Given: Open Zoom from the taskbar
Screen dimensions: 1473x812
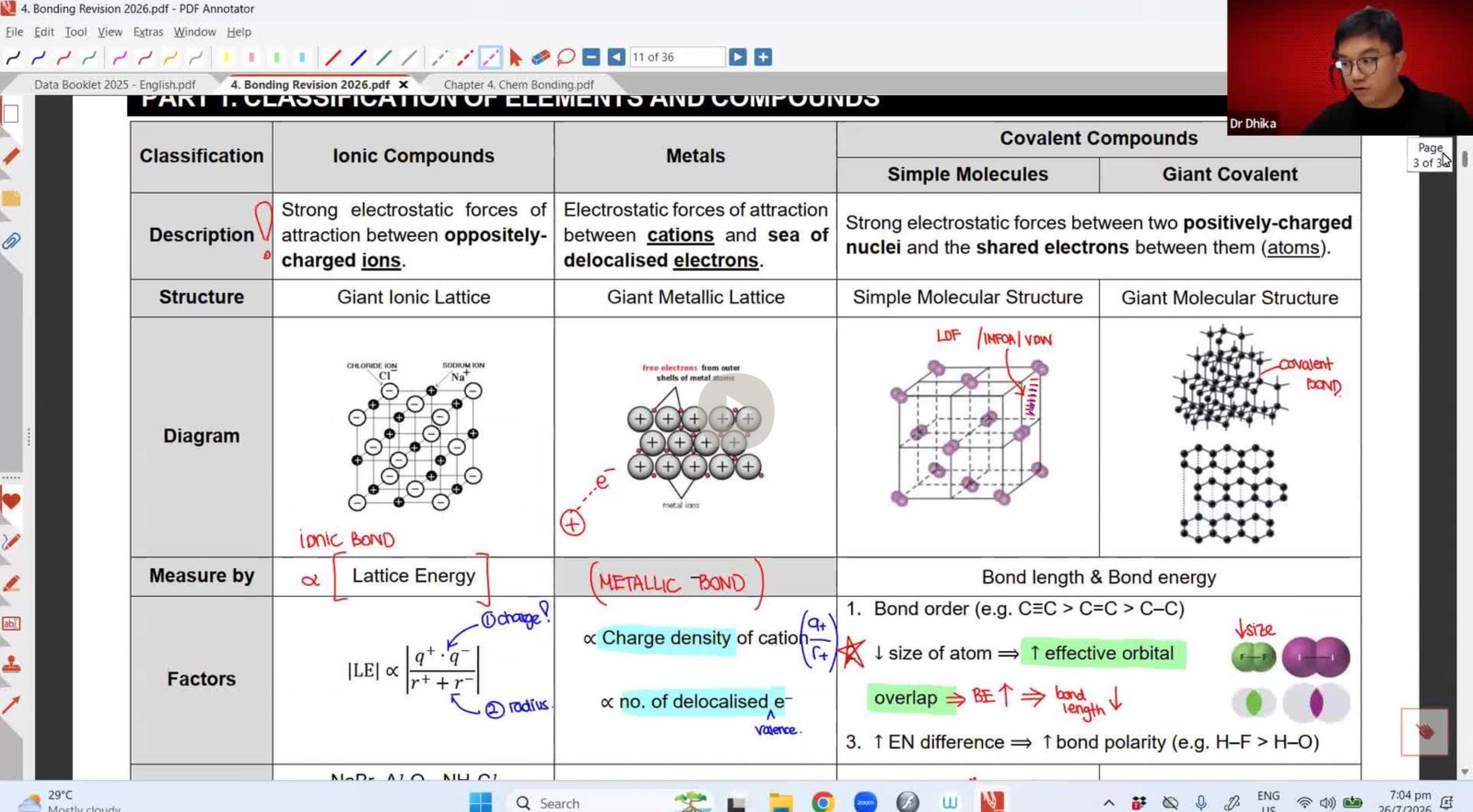Looking at the screenshot, I should click(x=865, y=802).
